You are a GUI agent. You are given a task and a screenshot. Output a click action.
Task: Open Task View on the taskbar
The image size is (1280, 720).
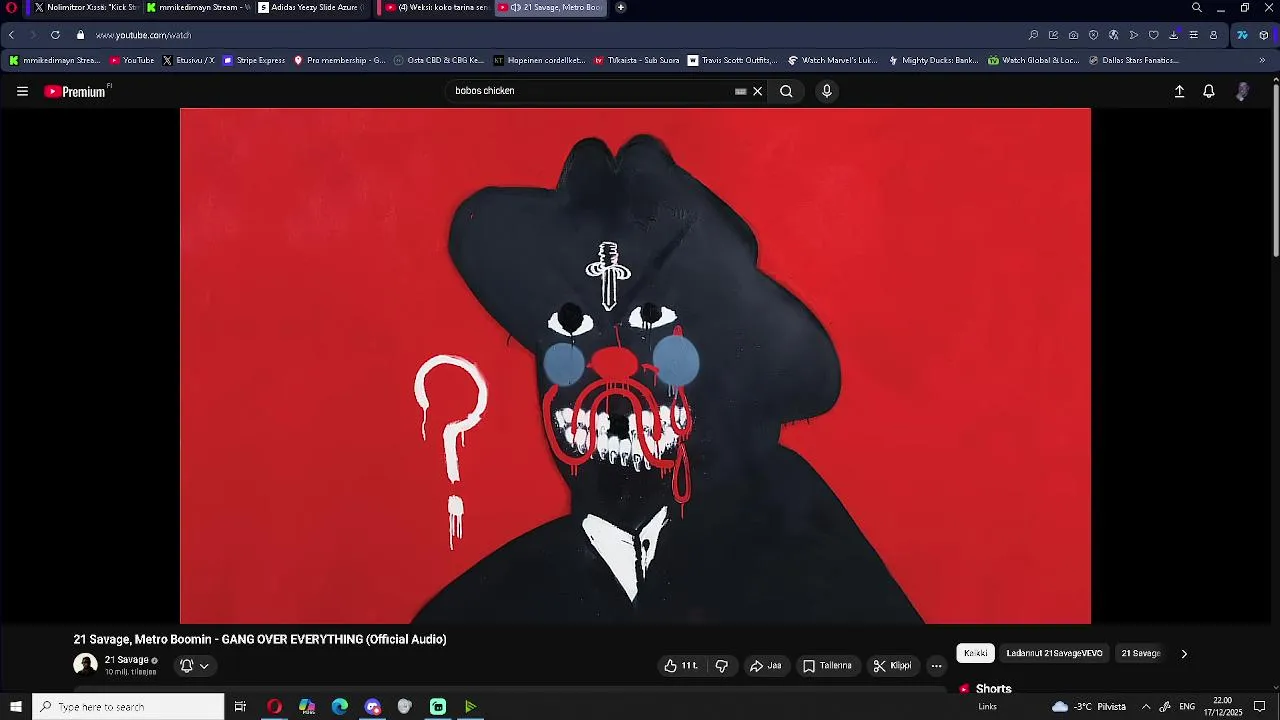click(240, 707)
